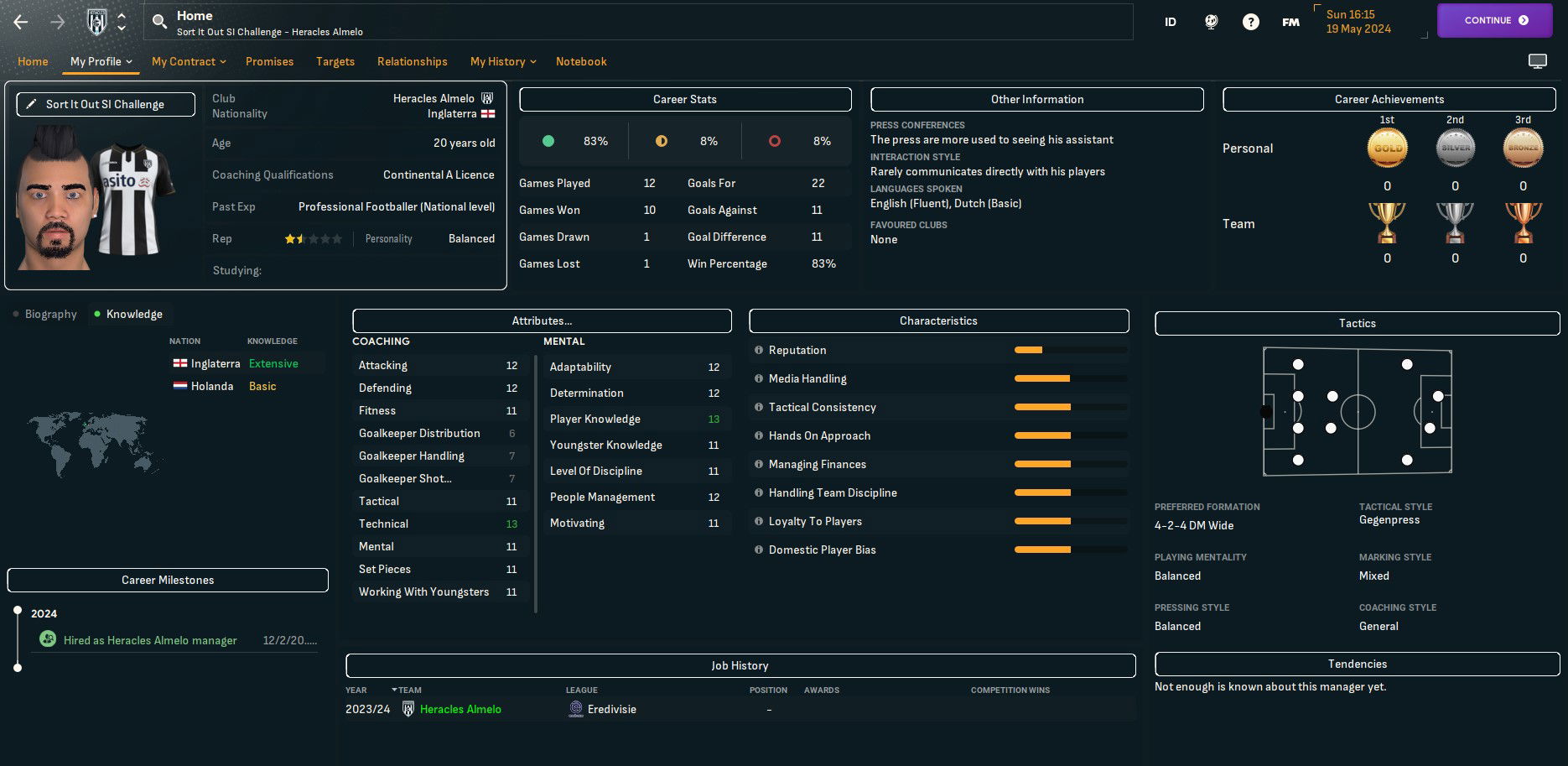Click the Managing Finances info icon

[759, 464]
